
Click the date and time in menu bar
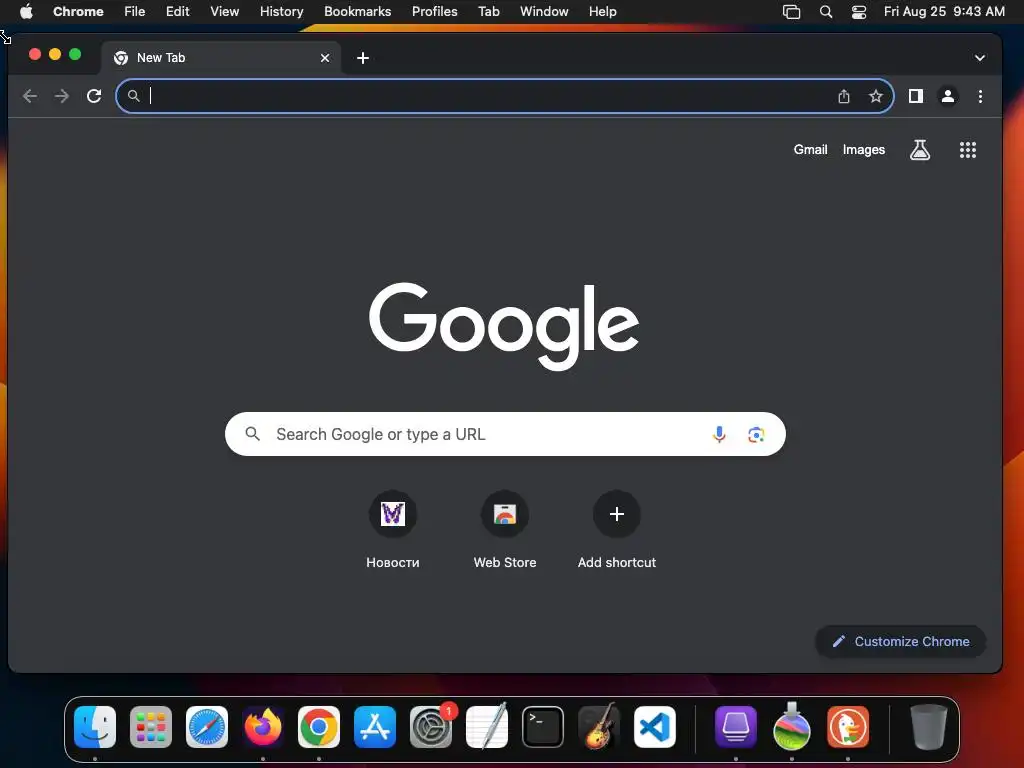point(944,12)
